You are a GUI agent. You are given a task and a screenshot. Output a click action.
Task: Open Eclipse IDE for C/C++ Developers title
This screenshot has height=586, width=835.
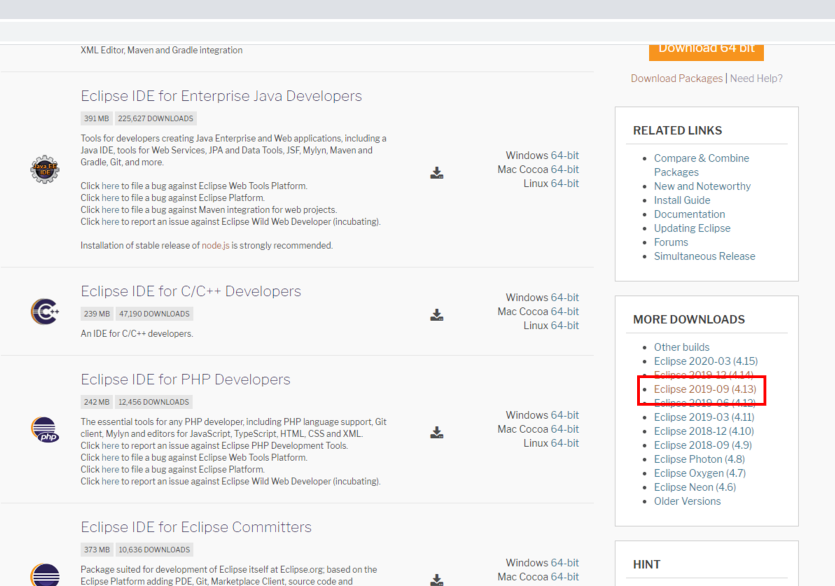[191, 291]
